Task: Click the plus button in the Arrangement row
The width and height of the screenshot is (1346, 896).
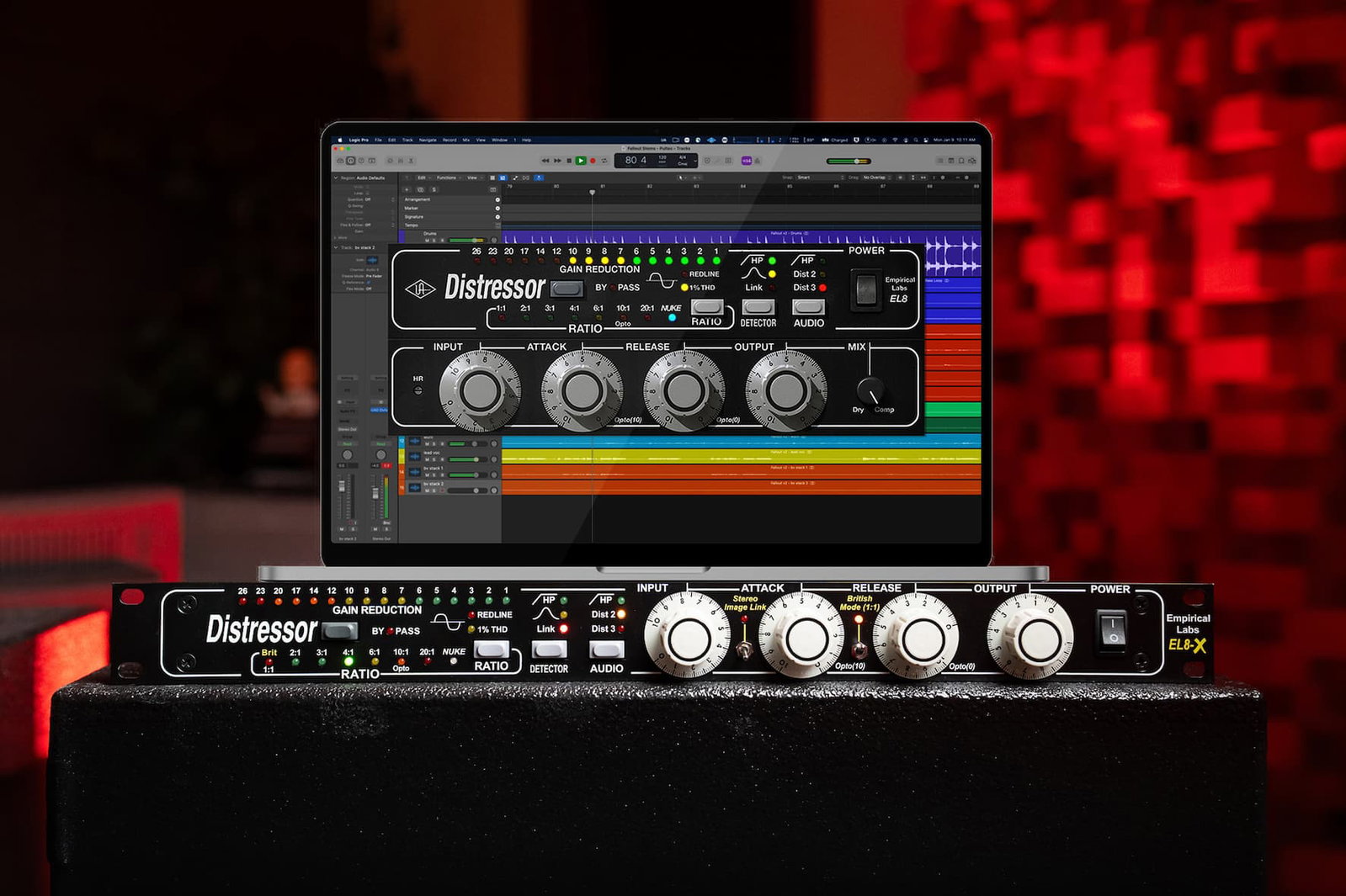Action: [497, 199]
